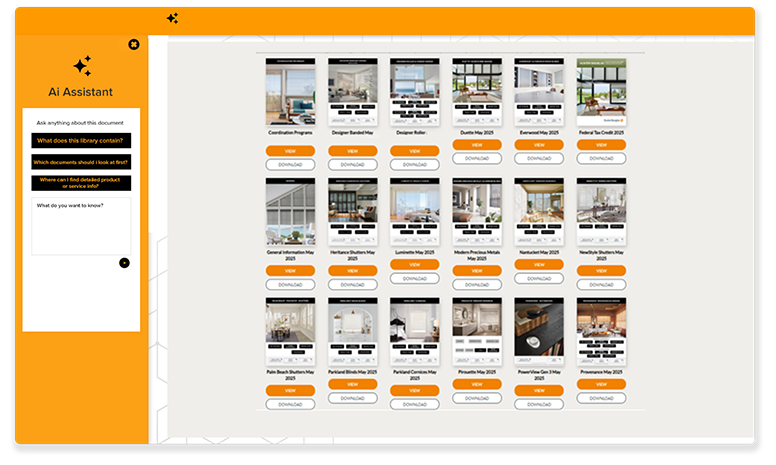Download the Designer Banded May document
The width and height of the screenshot is (776, 465).
click(352, 164)
